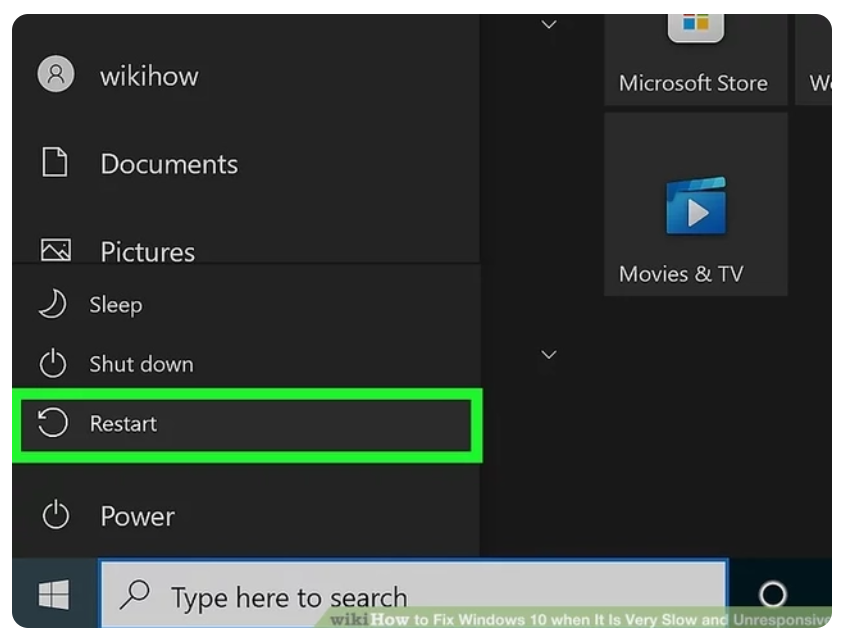Collapse the tile group using the top chevron
Screen dimensions: 846x638
point(548,24)
